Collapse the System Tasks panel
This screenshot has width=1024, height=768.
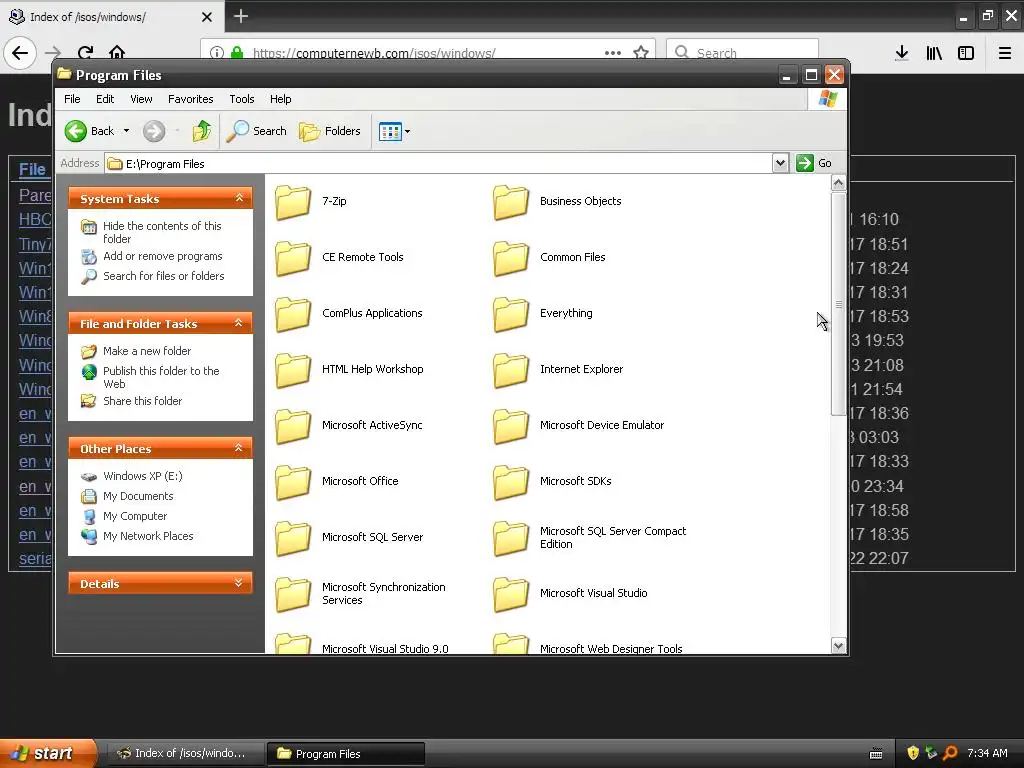(239, 198)
